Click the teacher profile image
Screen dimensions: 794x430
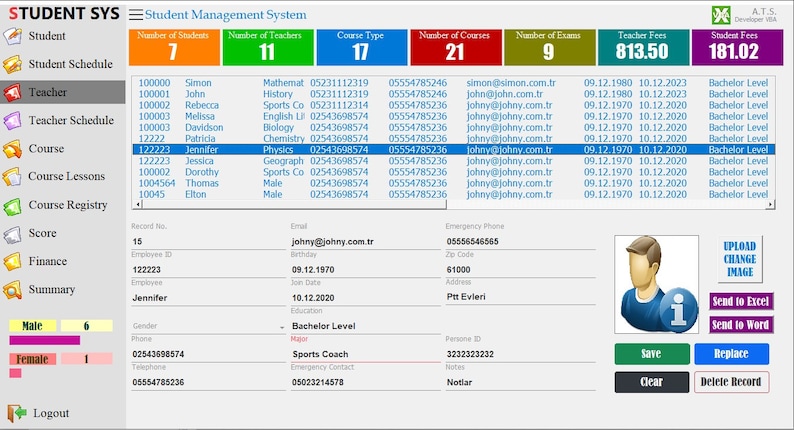coord(656,284)
